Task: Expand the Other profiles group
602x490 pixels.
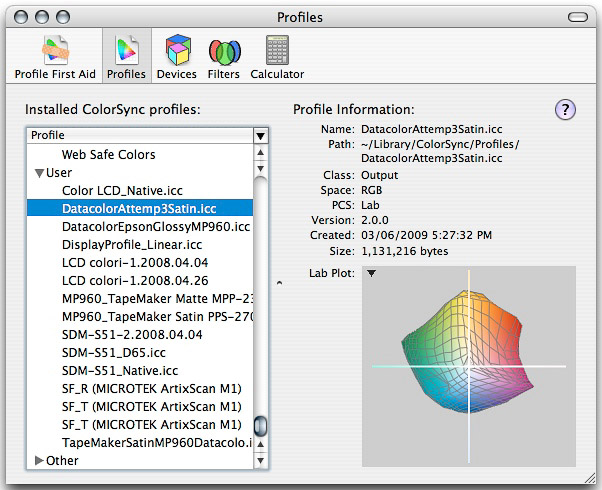Action: point(40,461)
